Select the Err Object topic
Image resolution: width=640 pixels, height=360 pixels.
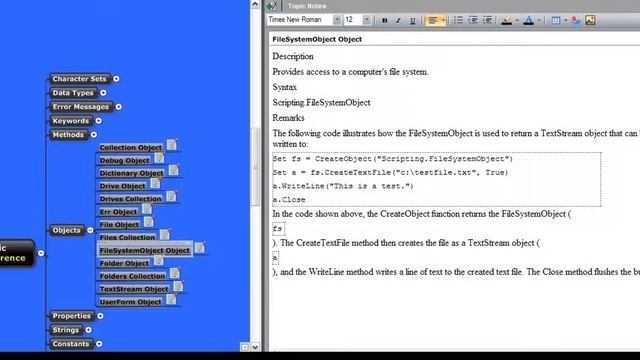[x=118, y=212]
